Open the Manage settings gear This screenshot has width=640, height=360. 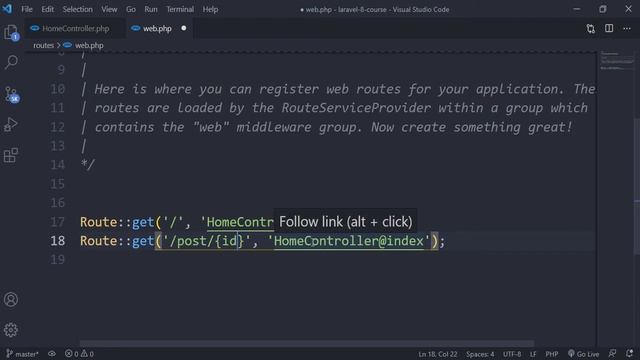pos(11,330)
